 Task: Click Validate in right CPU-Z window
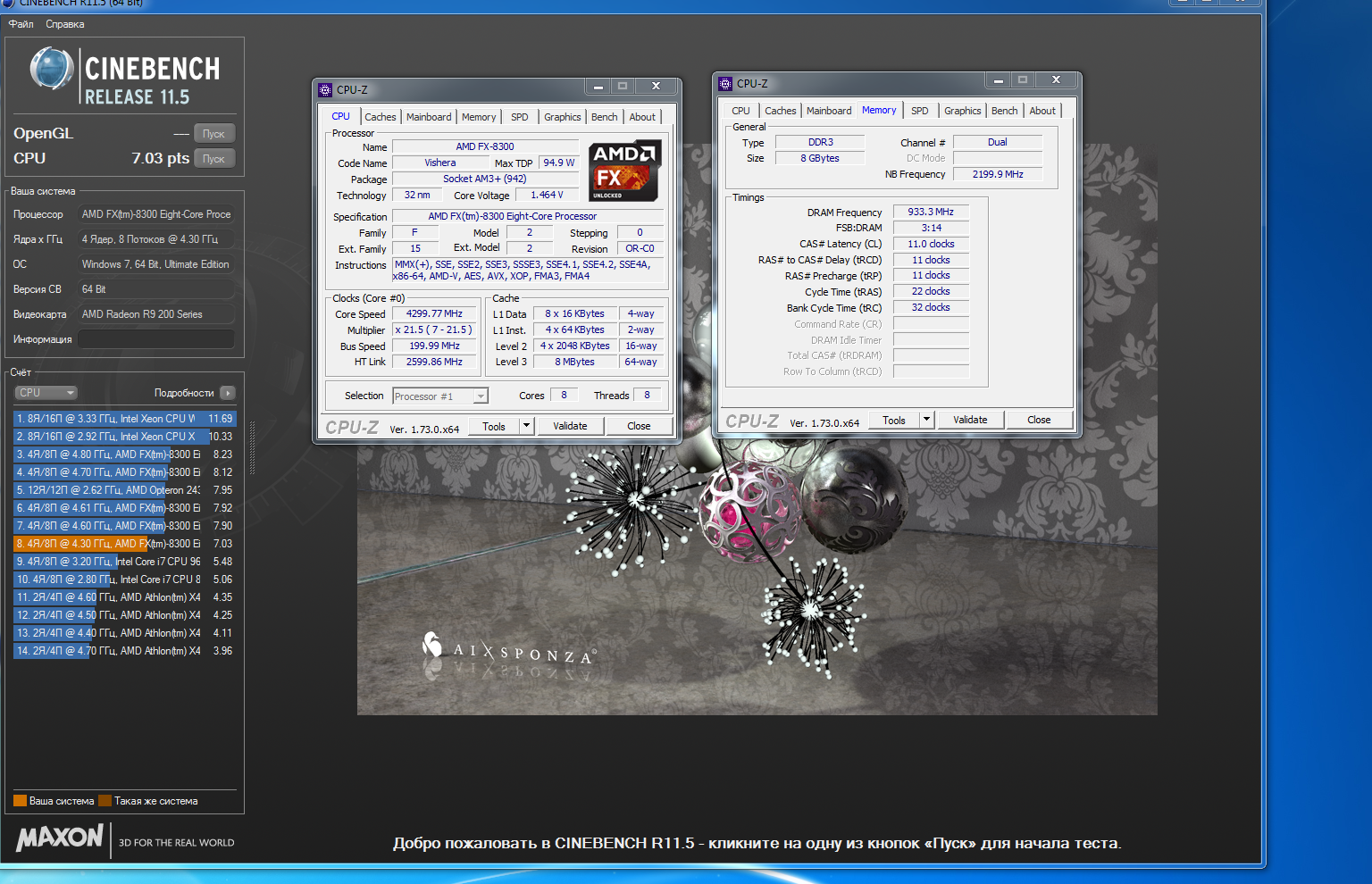click(970, 420)
